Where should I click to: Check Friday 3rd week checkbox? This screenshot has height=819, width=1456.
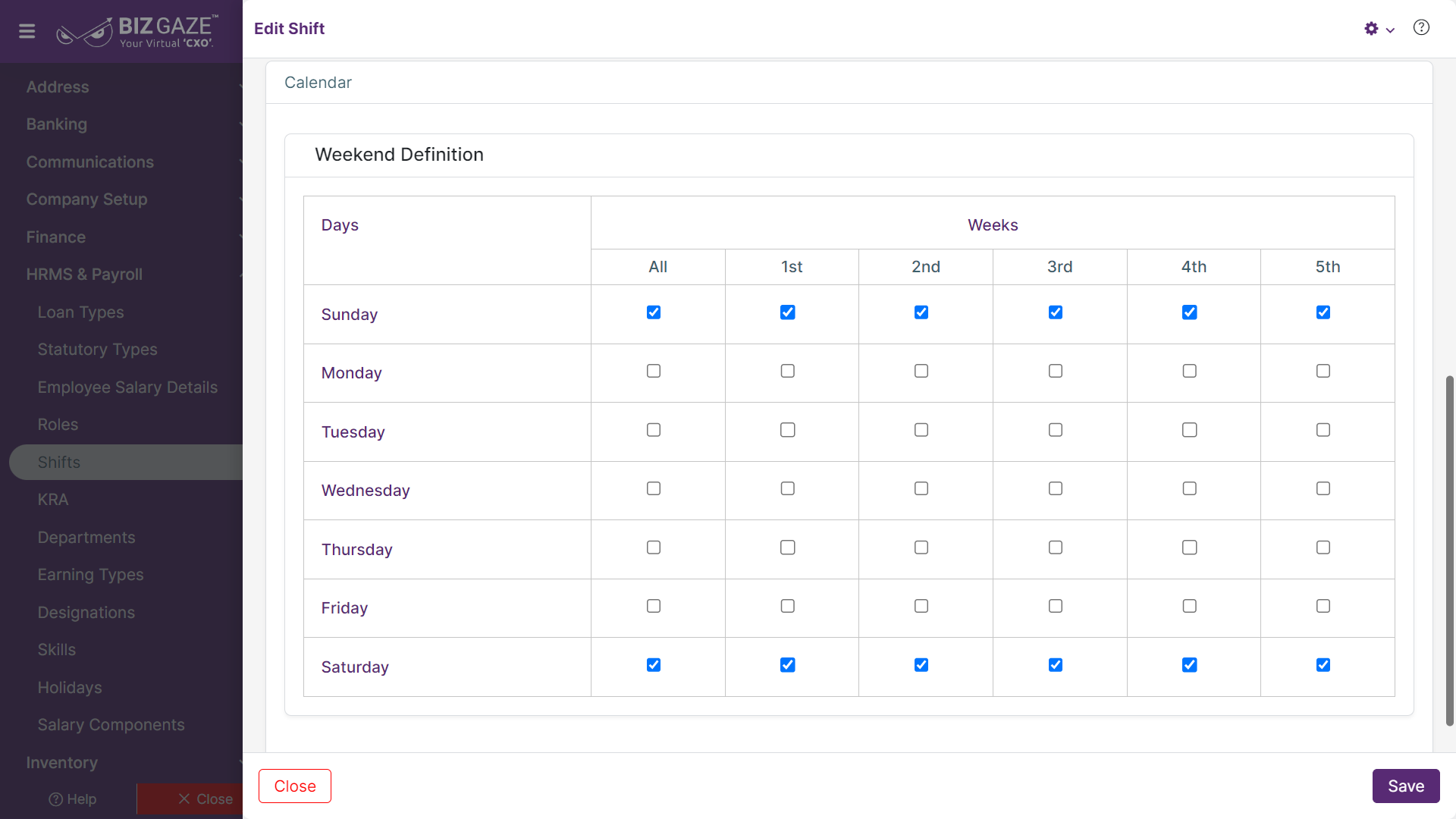pyautogui.click(x=1056, y=606)
